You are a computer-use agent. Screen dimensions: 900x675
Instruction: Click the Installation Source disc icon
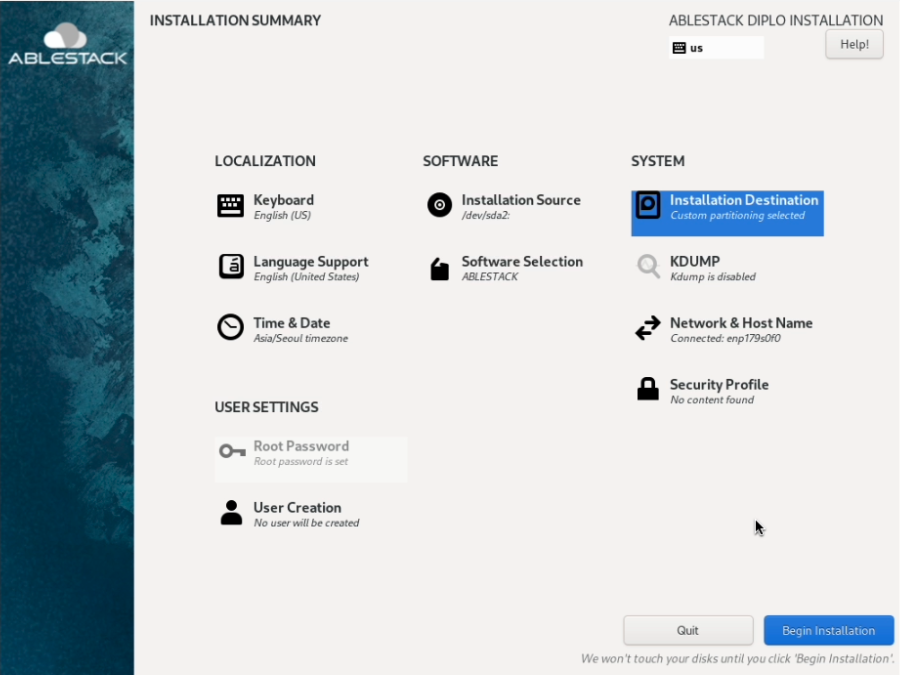[439, 205]
